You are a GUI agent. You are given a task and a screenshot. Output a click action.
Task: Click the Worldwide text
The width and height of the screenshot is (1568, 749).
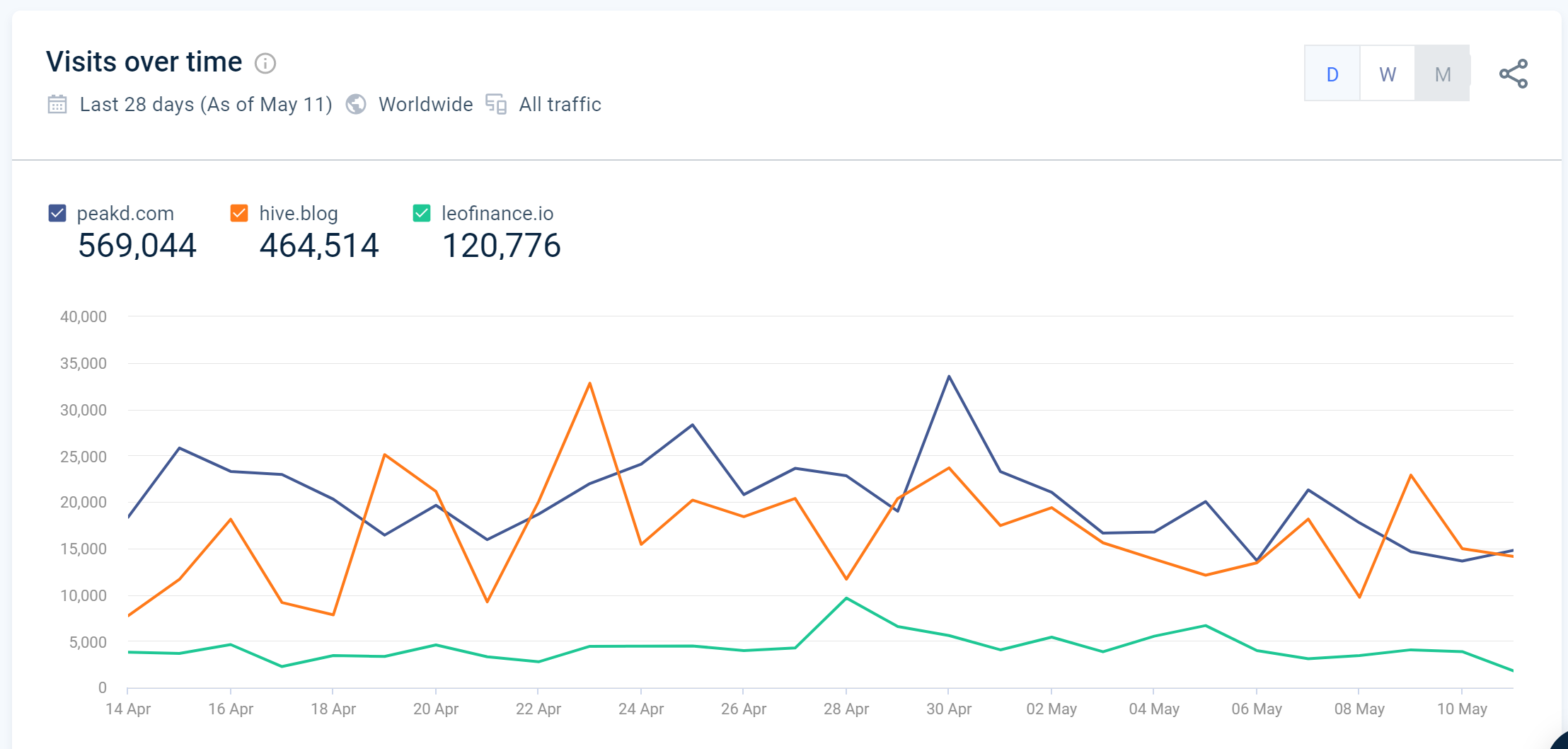(426, 105)
